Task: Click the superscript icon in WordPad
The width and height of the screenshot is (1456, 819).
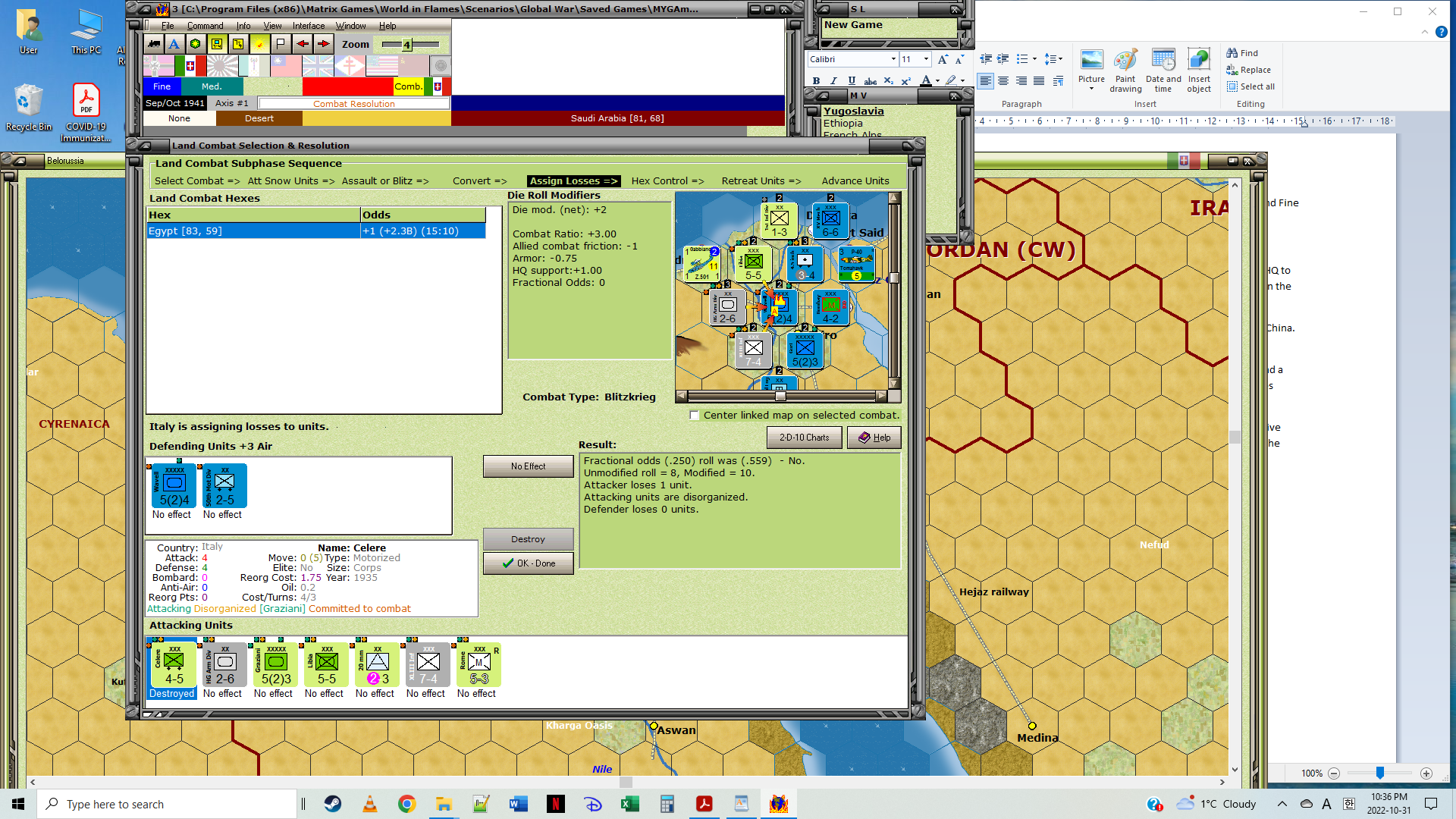Action: [905, 80]
